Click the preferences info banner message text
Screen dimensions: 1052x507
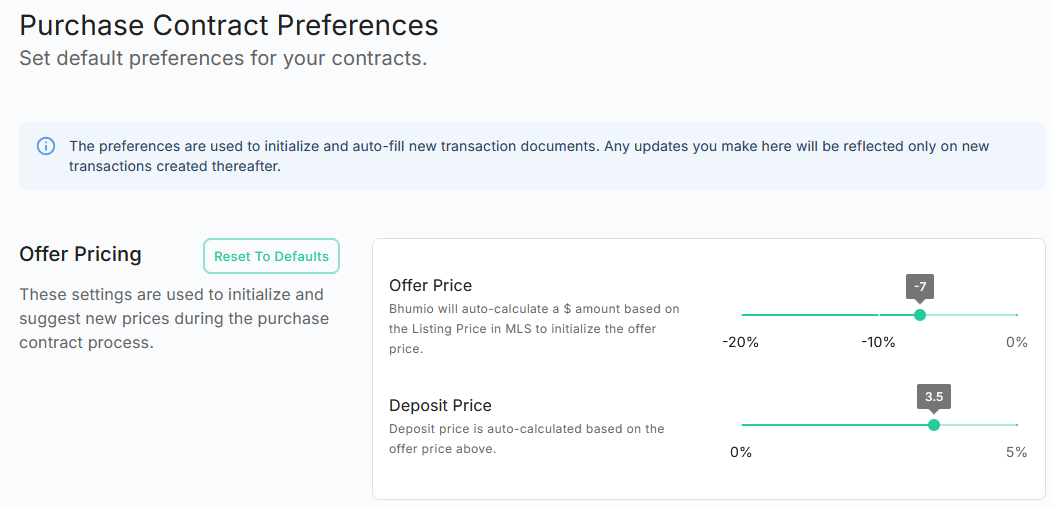(528, 156)
